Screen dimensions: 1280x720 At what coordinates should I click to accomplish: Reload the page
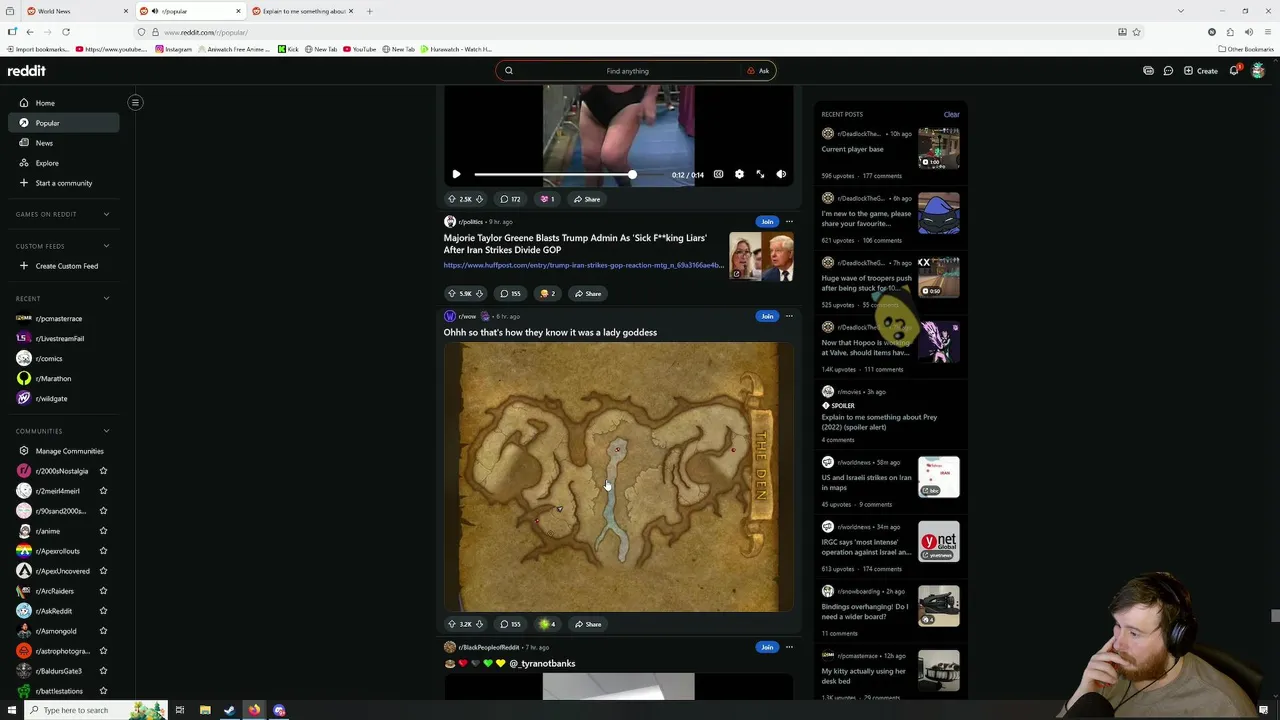coord(66,32)
